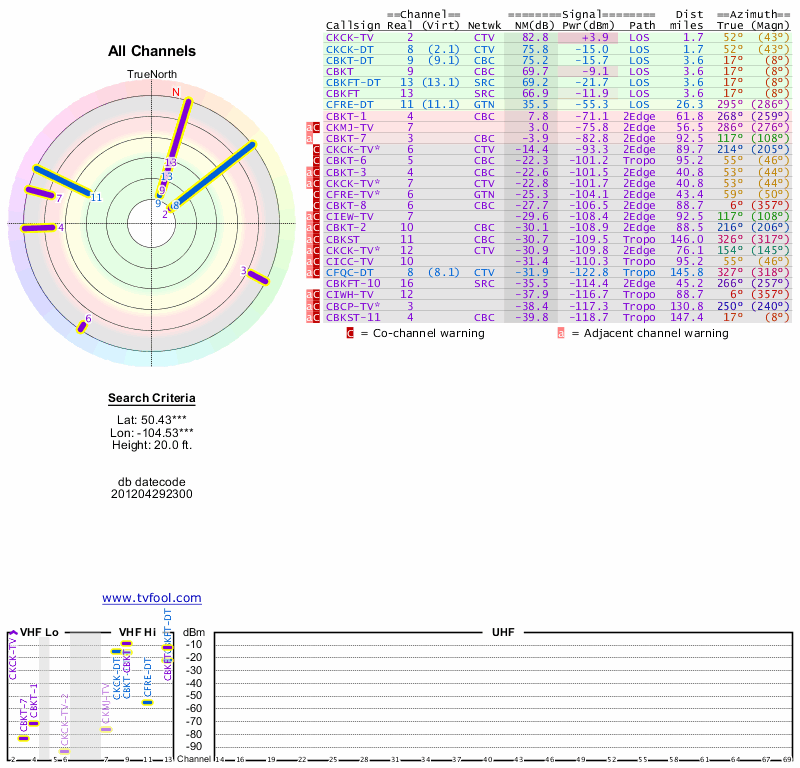This screenshot has width=800, height=768.
Task: Select the CFQC-DT callsign
Action: coord(349,272)
